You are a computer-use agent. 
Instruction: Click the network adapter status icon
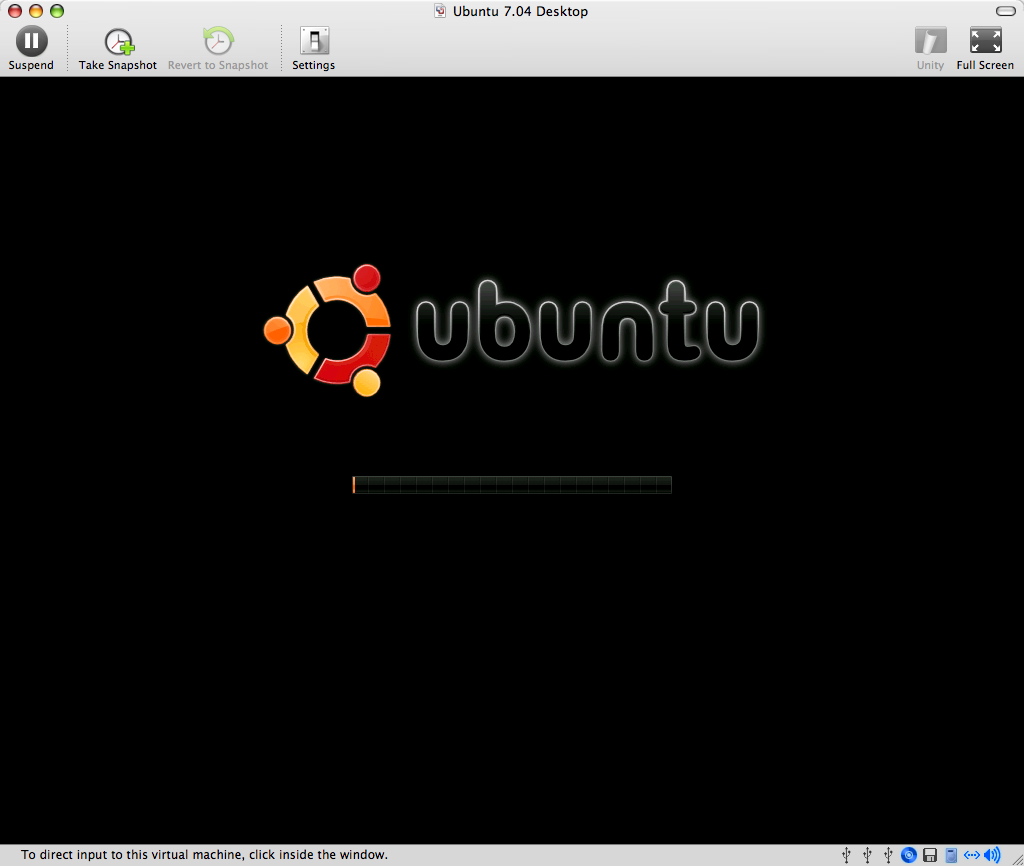pyautogui.click(x=971, y=855)
